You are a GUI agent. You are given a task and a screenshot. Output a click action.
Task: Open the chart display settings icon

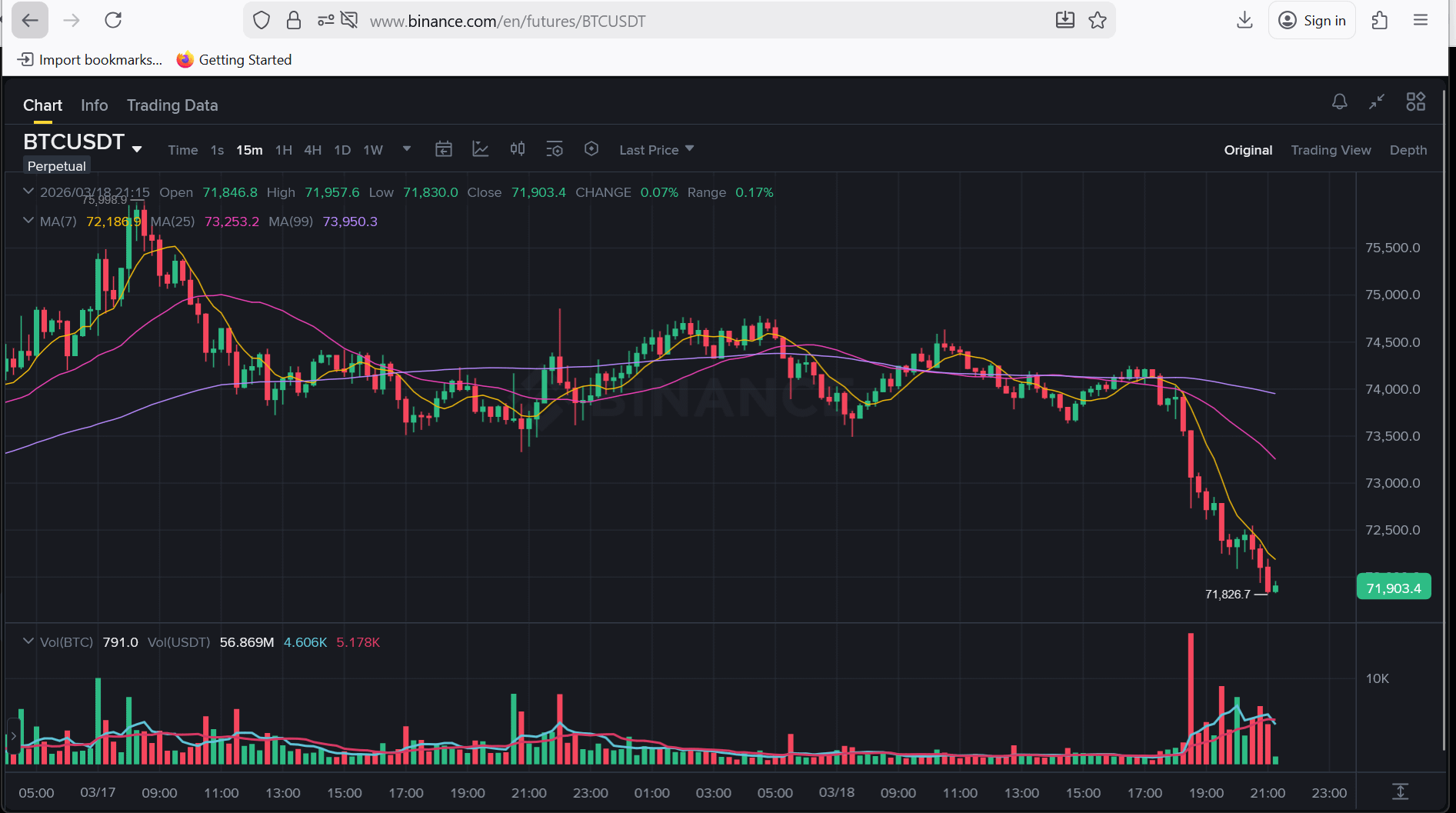[555, 149]
